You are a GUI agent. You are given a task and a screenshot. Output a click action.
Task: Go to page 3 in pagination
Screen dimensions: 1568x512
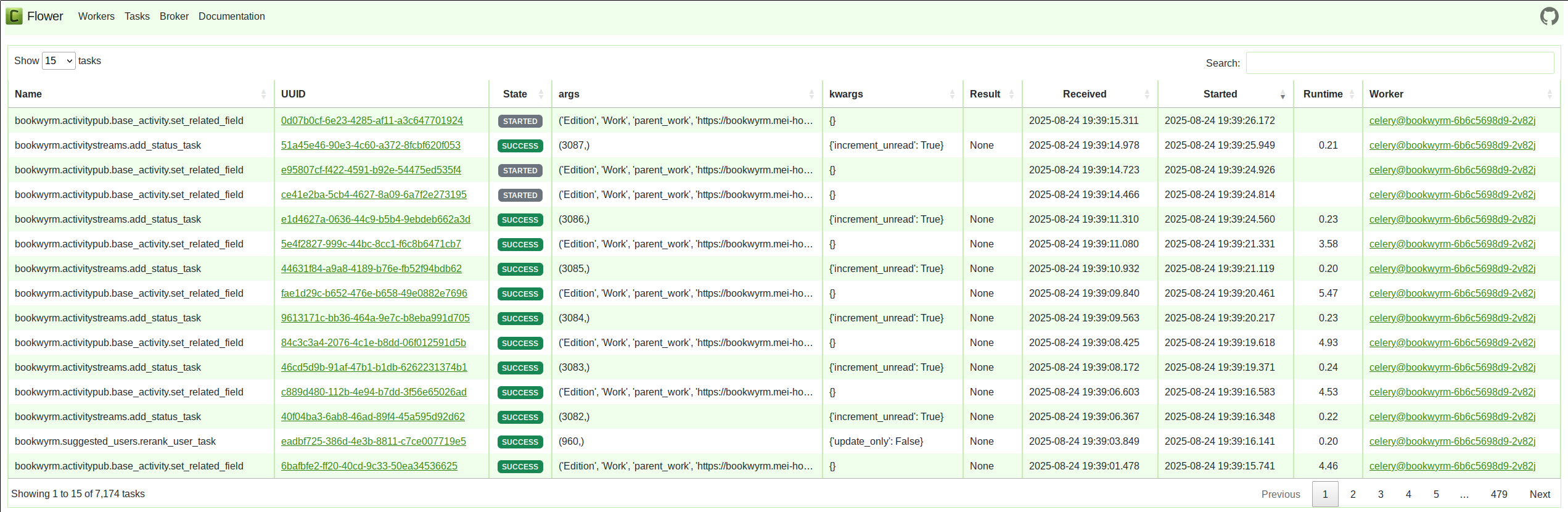coord(1381,494)
